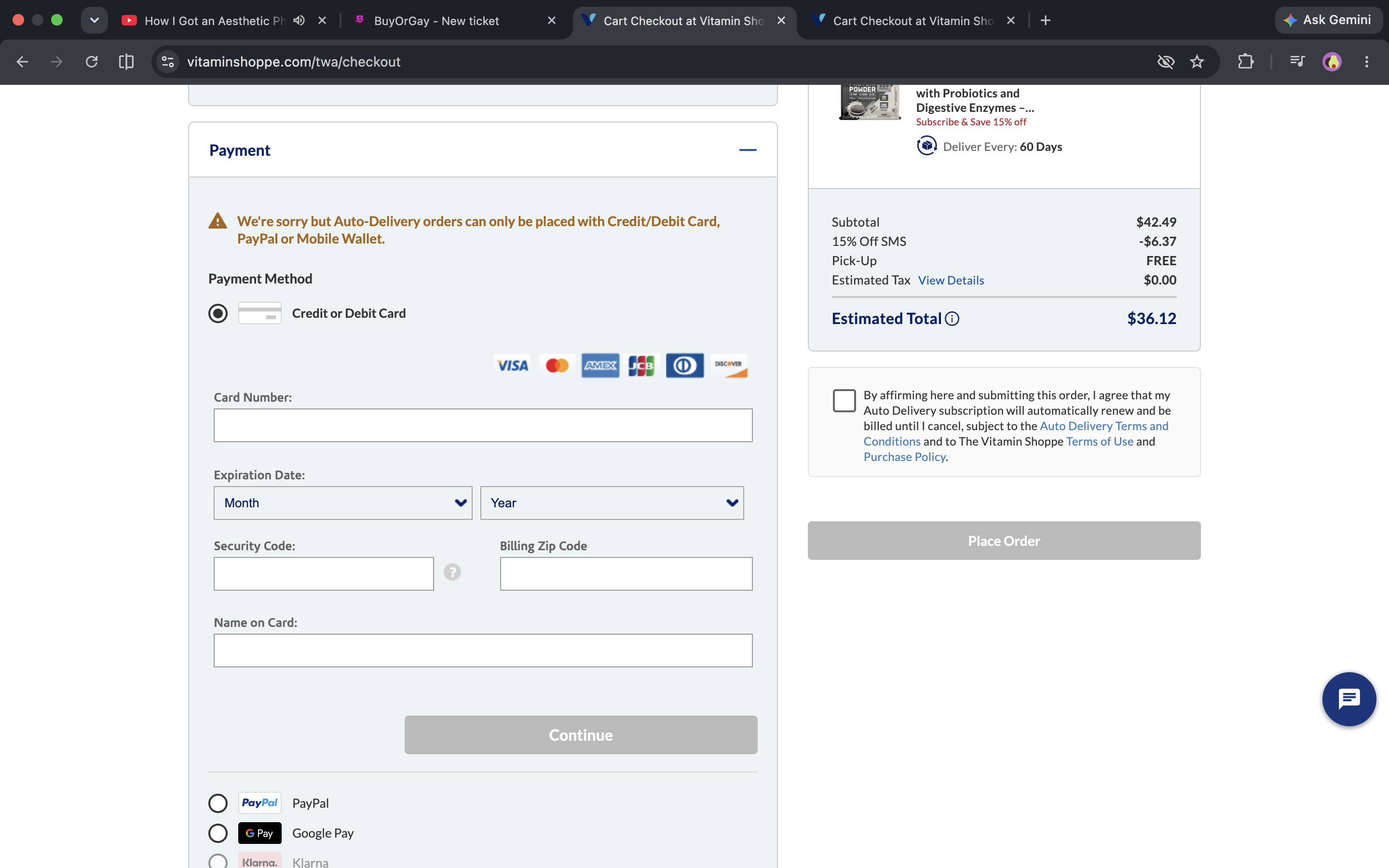Click the Mastercard logo
Screen dimensions: 1389x868
point(557,366)
